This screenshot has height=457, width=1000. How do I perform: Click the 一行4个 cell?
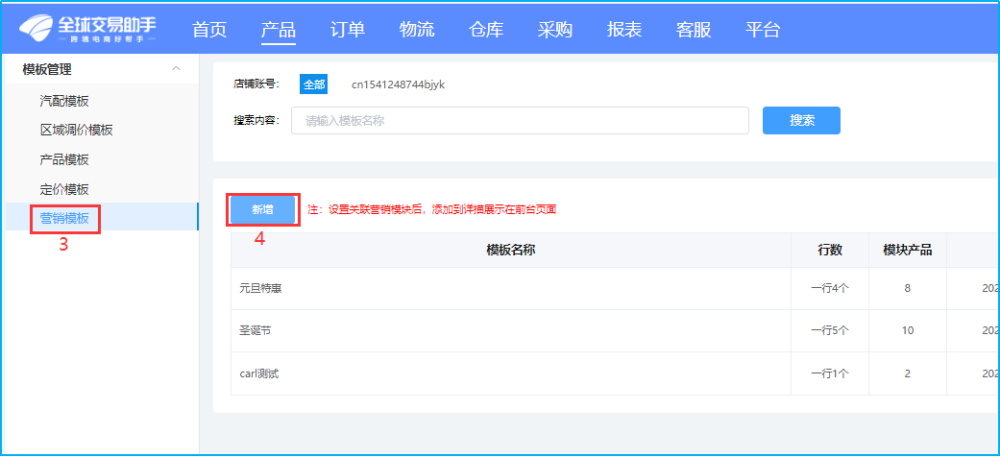pos(830,288)
